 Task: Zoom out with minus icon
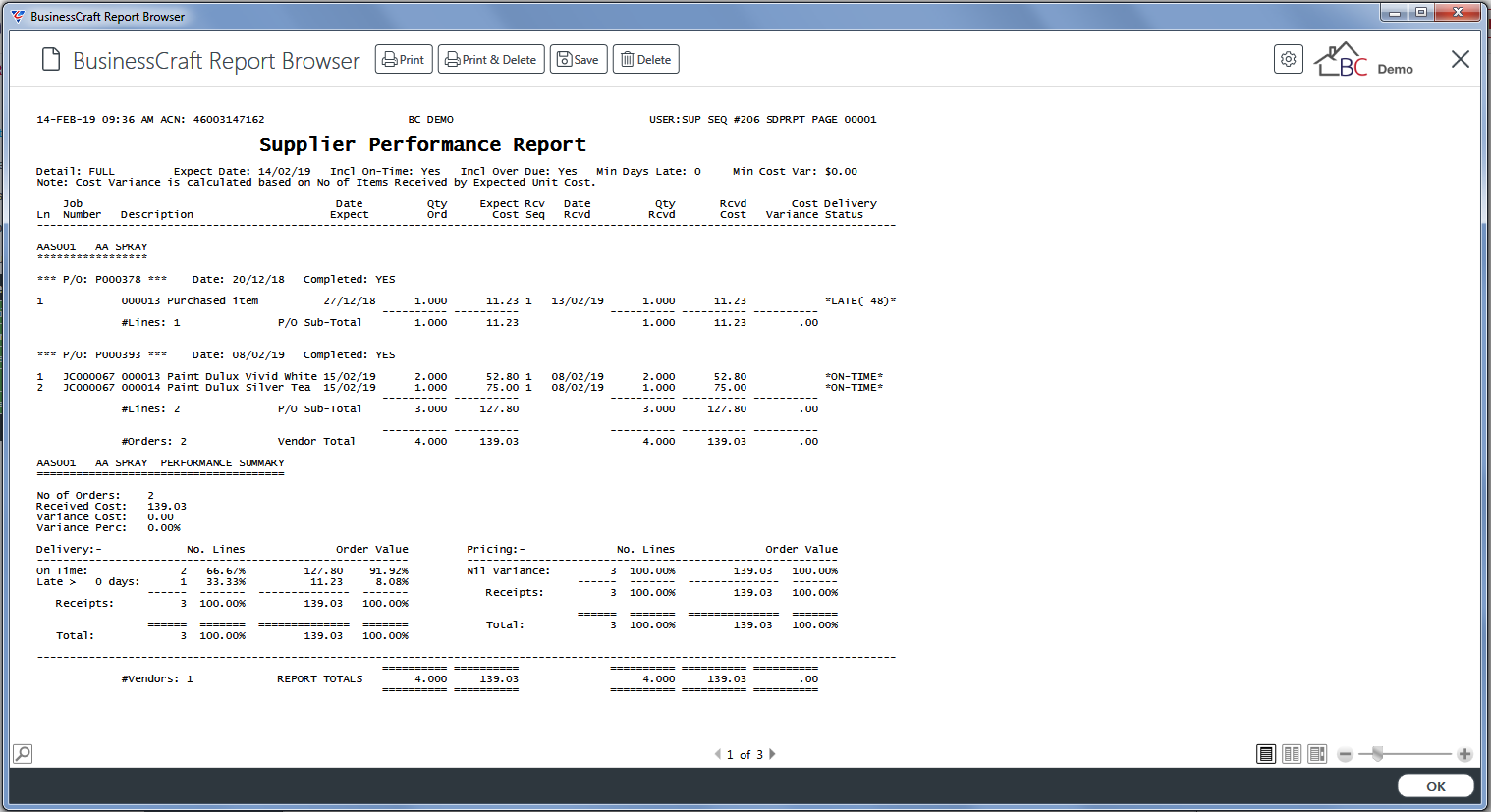pyautogui.click(x=1346, y=754)
